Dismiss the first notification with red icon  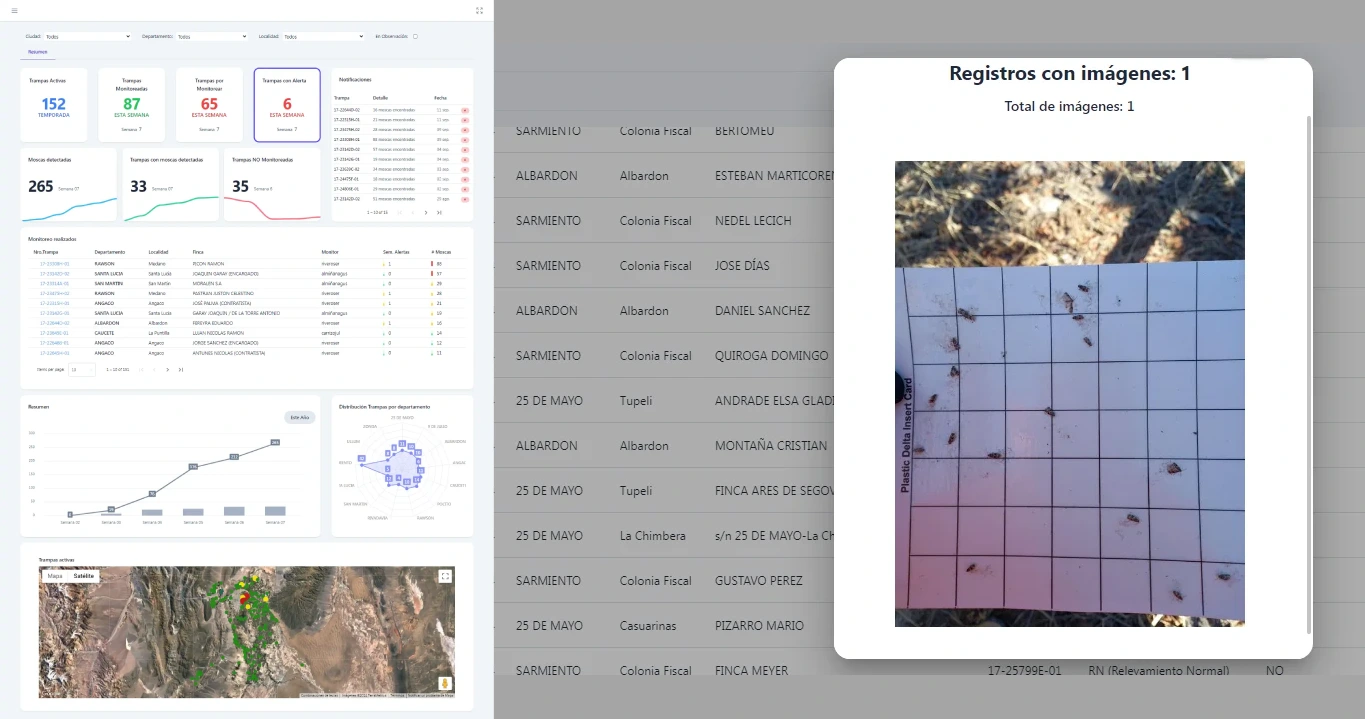click(x=465, y=110)
